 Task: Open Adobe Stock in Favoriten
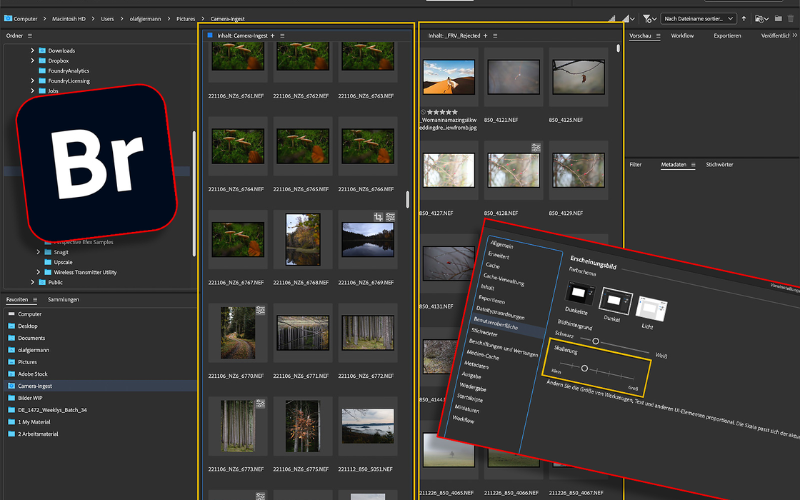click(x=34, y=373)
